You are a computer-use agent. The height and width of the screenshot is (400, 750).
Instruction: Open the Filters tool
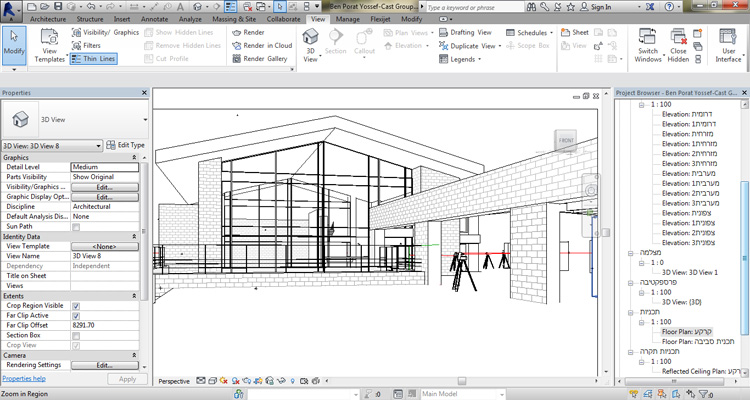86,45
